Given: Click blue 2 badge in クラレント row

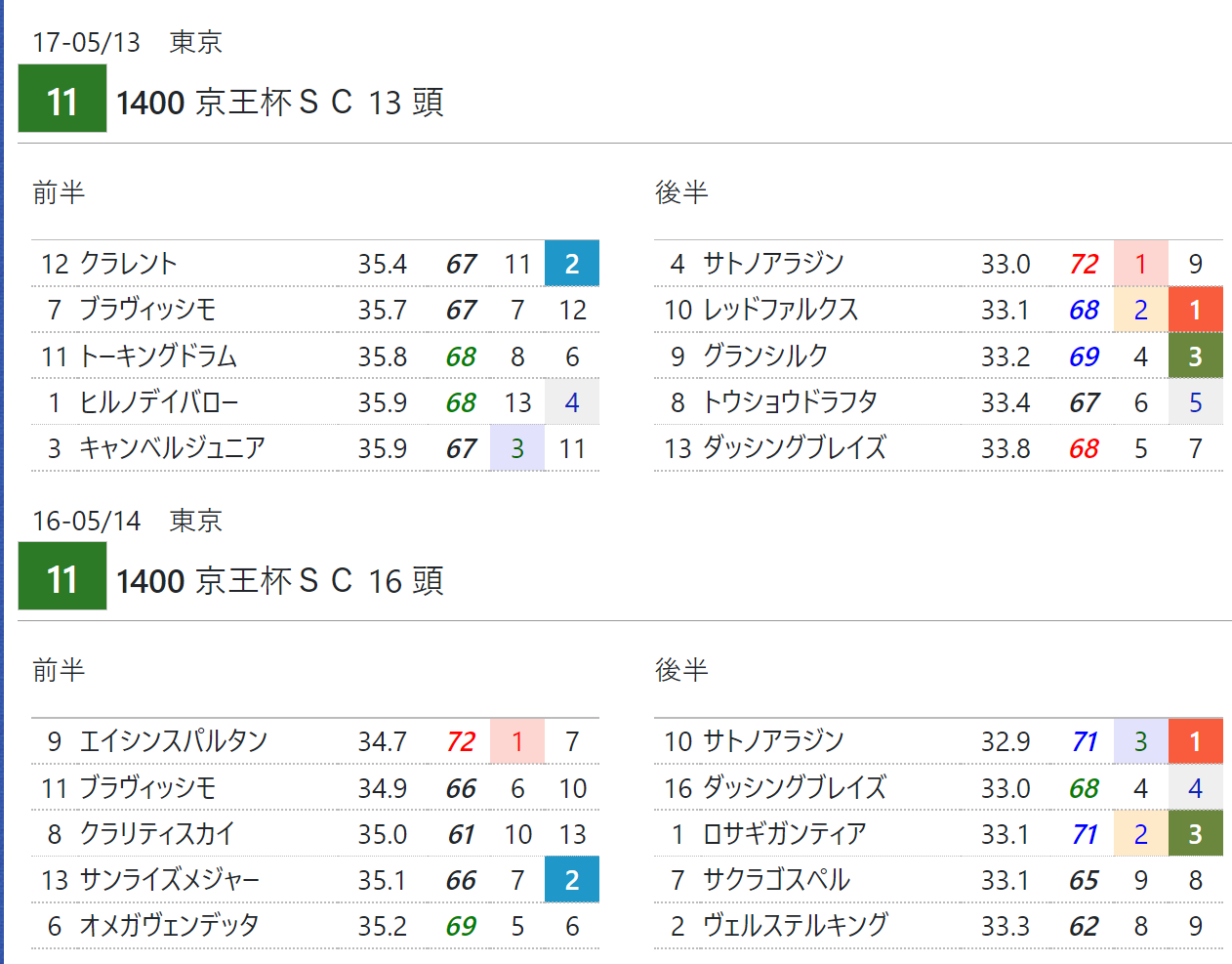Looking at the screenshot, I should (571, 264).
